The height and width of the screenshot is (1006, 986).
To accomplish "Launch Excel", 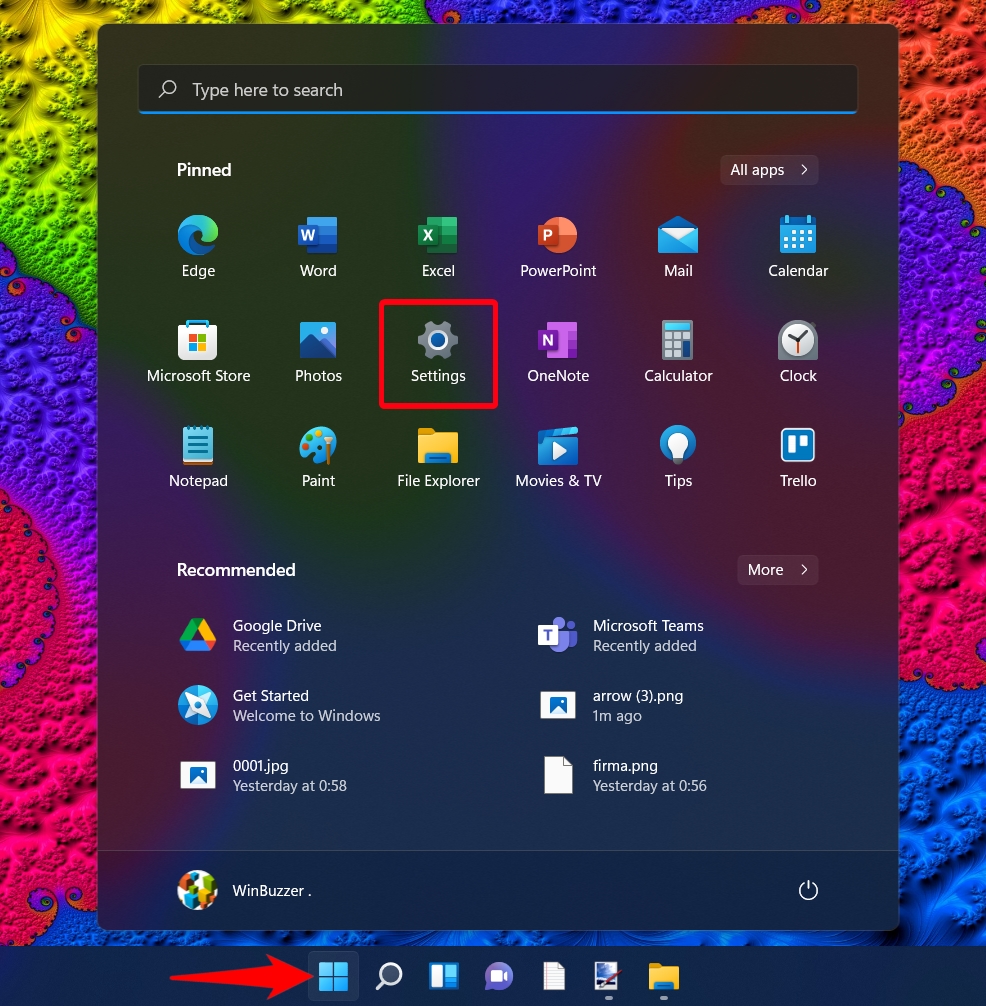I will click(437, 245).
